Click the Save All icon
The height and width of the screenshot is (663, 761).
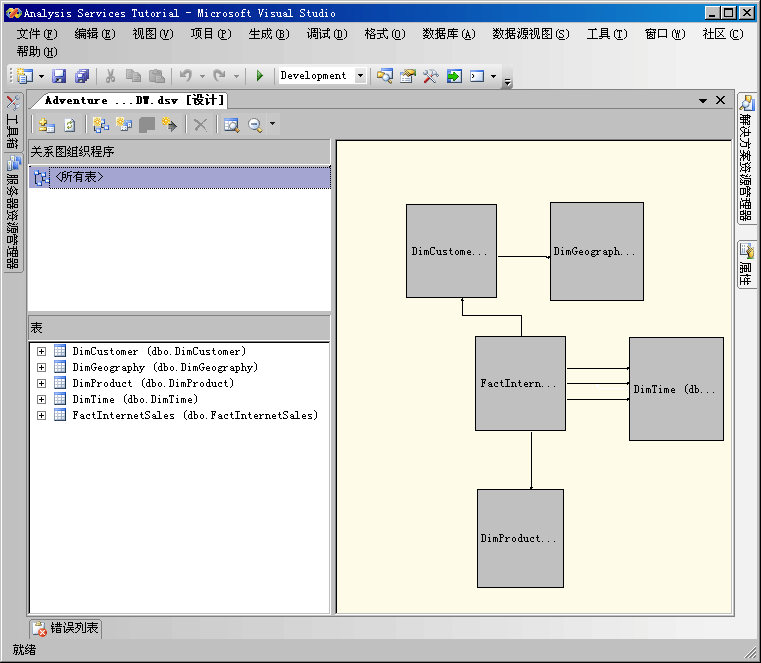82,76
